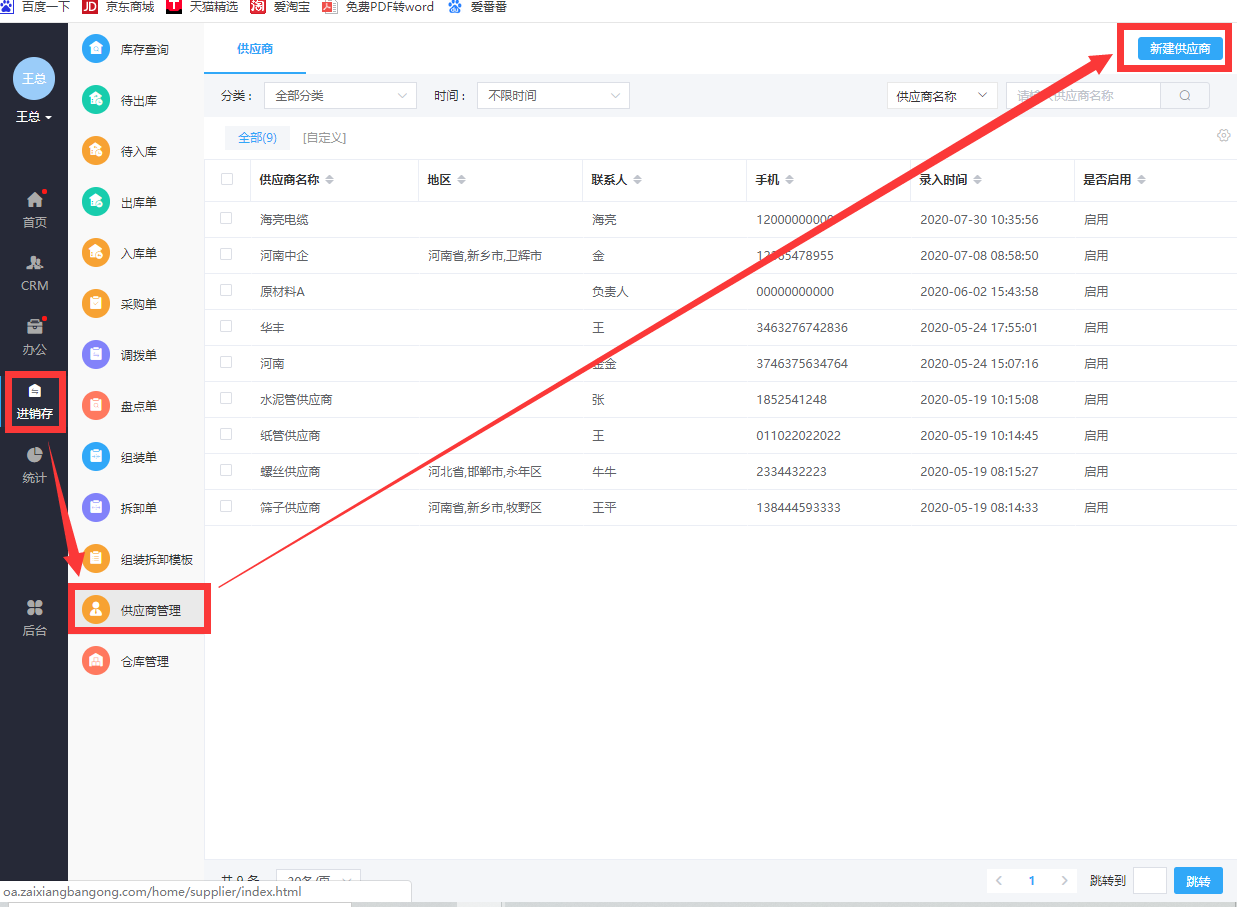Click the 王总 user avatar
1237x907 pixels.
(x=34, y=78)
